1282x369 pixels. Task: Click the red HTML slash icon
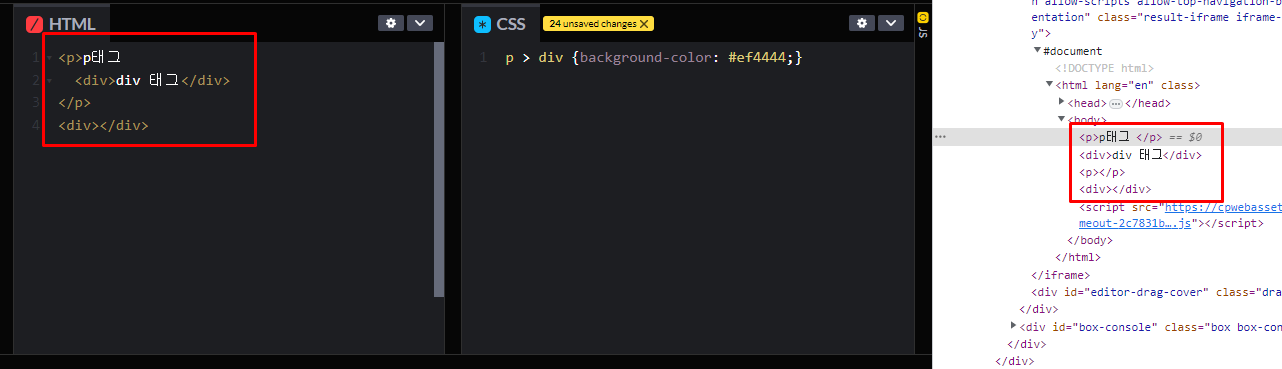(34, 24)
